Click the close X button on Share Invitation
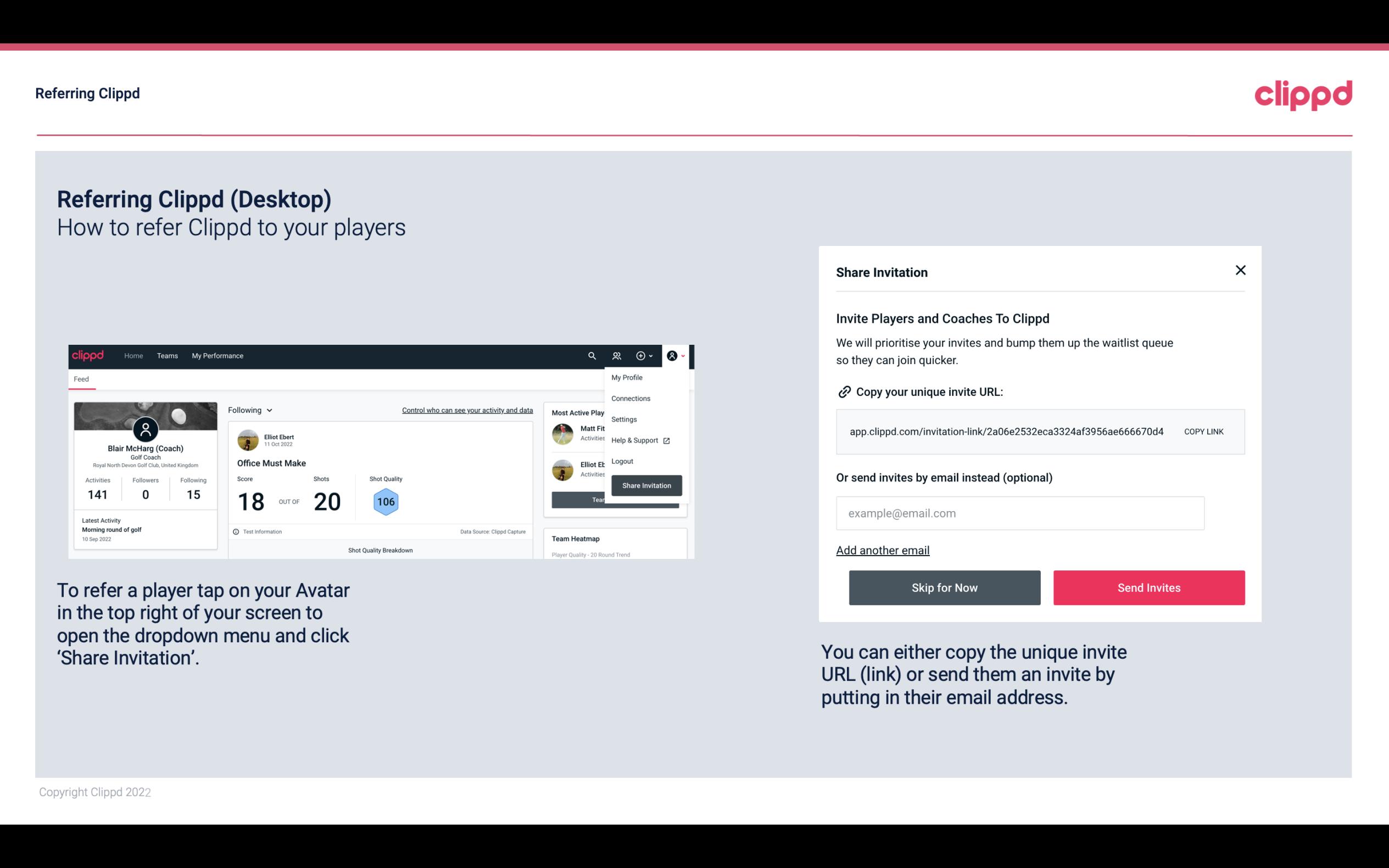Viewport: 1389px width, 868px height. click(1240, 270)
